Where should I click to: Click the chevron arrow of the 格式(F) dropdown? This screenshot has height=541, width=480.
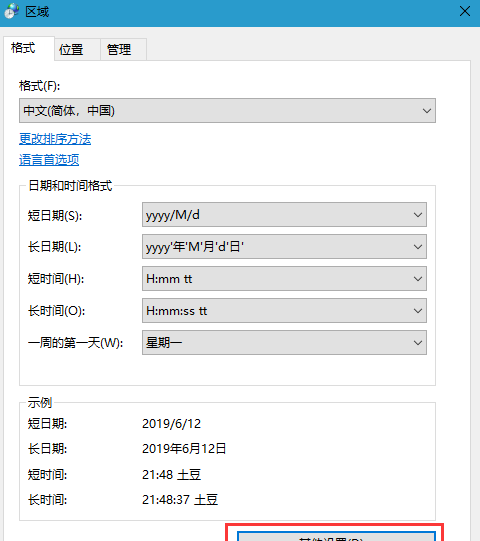point(427,111)
